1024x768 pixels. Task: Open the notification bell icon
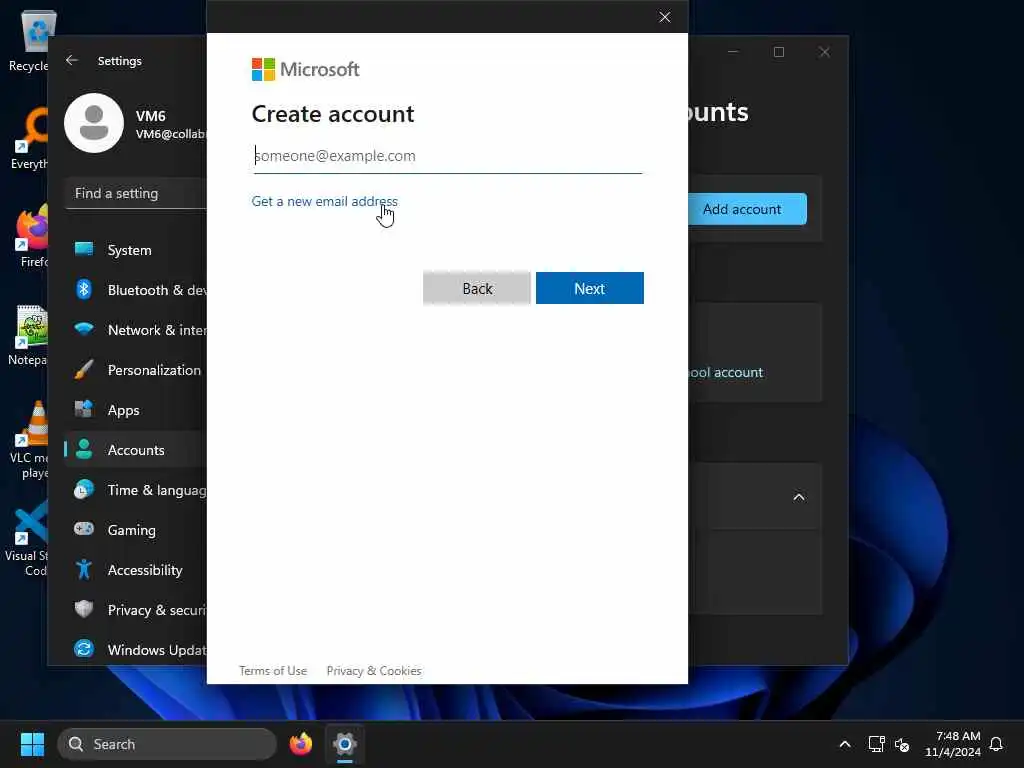pos(996,744)
